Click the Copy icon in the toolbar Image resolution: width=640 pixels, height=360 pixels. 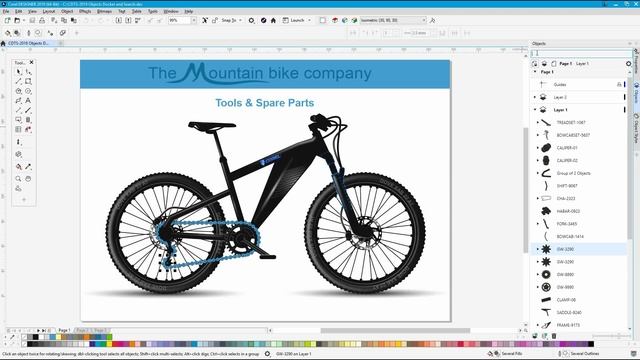(x=64, y=20)
